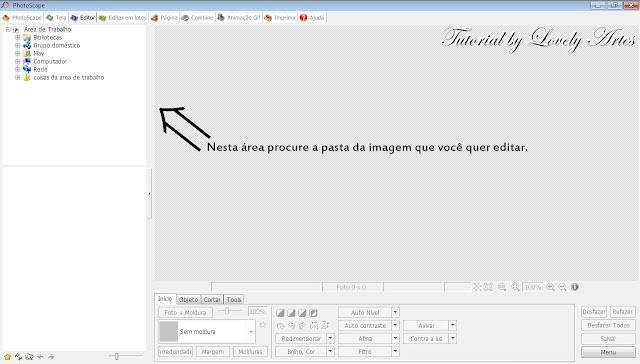Viewport: 640px width, 364px height.
Task: Switch to the Tools tab
Action: (x=234, y=300)
